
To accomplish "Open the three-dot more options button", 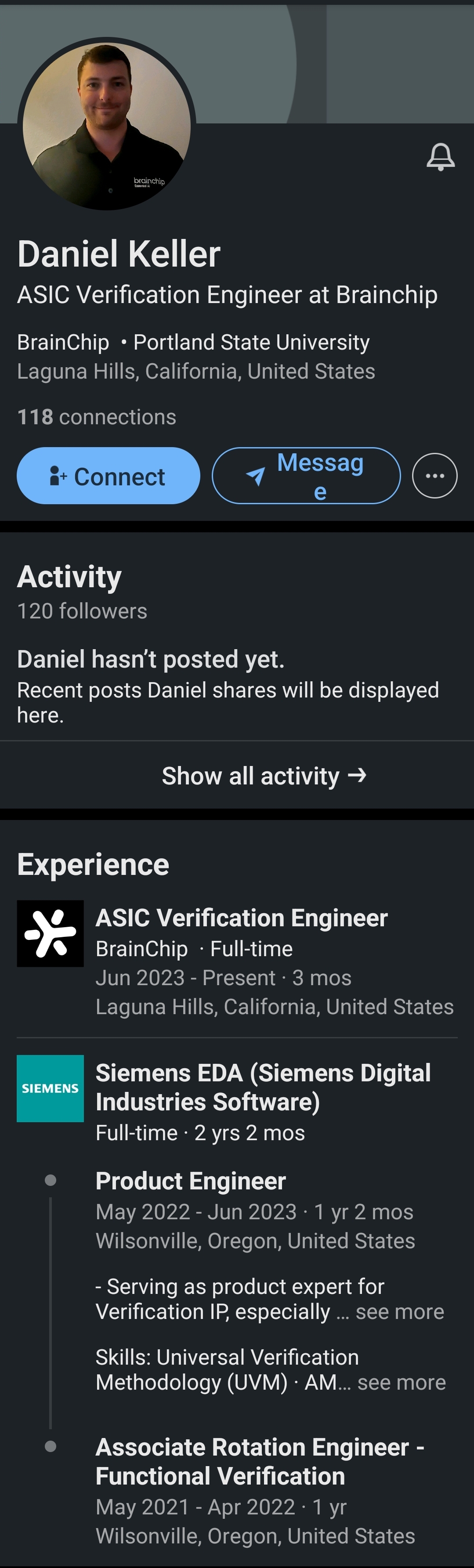I will (434, 476).
